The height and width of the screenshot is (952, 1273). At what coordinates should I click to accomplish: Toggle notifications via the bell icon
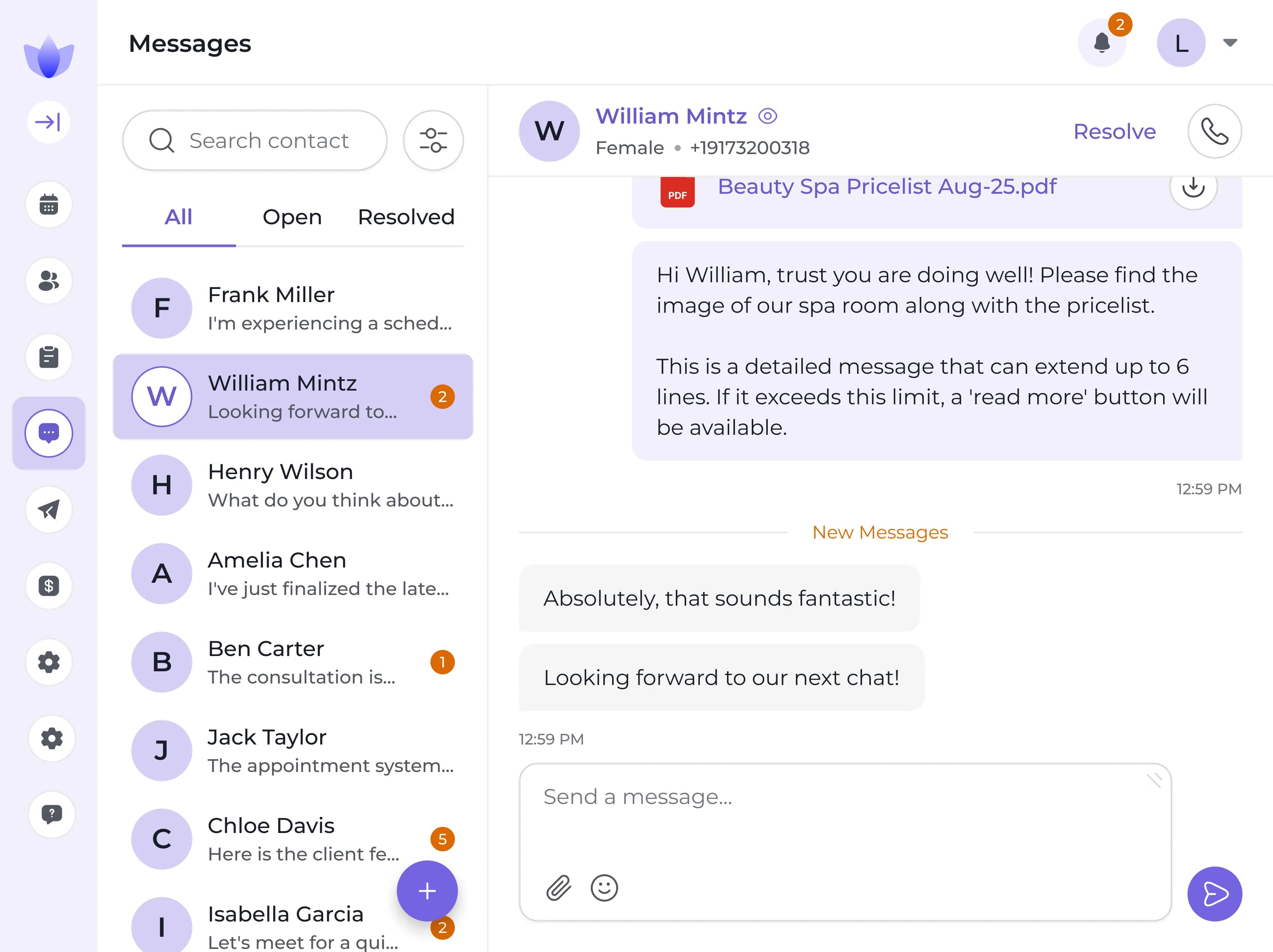click(1102, 43)
